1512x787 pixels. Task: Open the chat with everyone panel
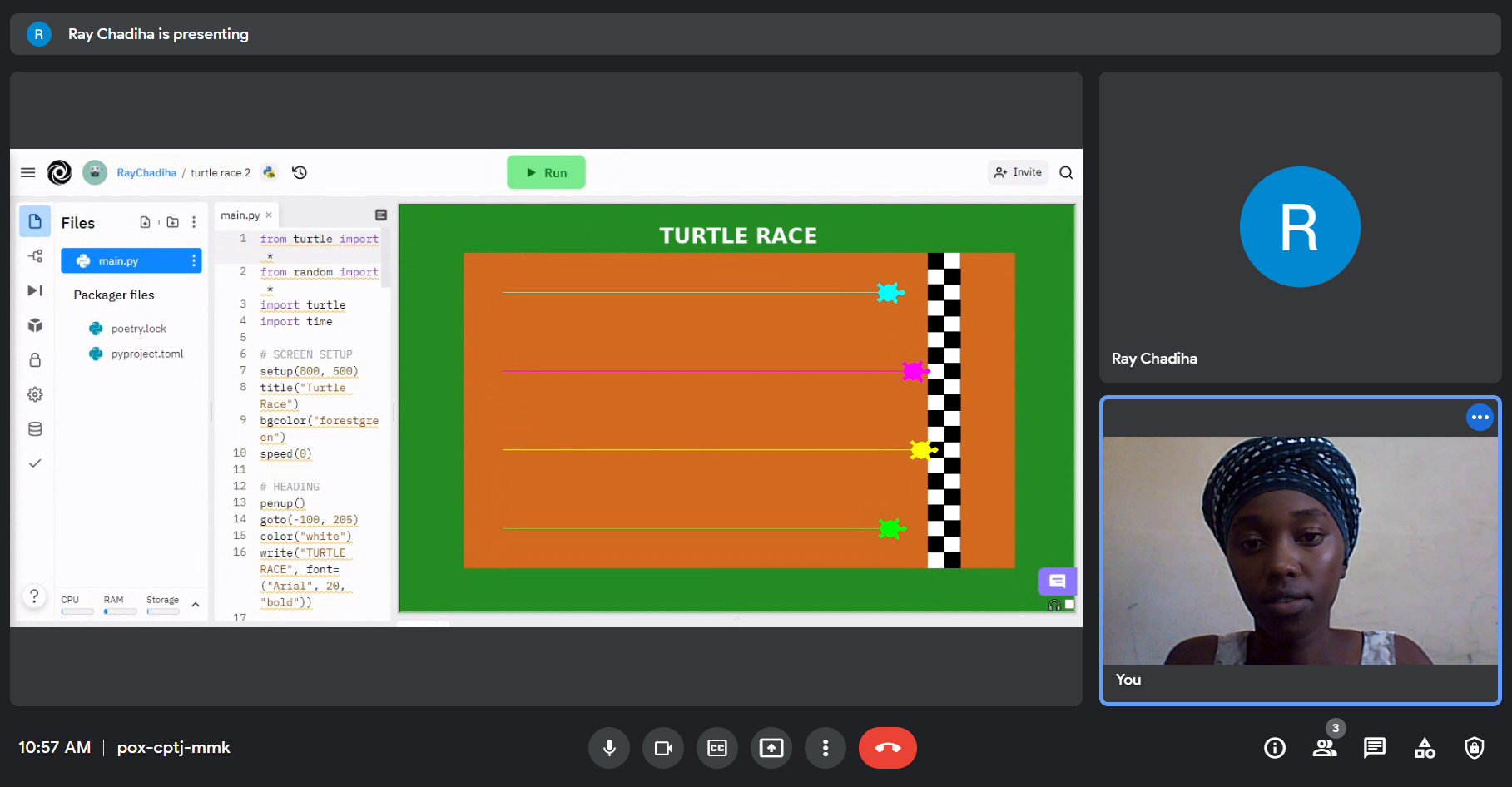1375,748
